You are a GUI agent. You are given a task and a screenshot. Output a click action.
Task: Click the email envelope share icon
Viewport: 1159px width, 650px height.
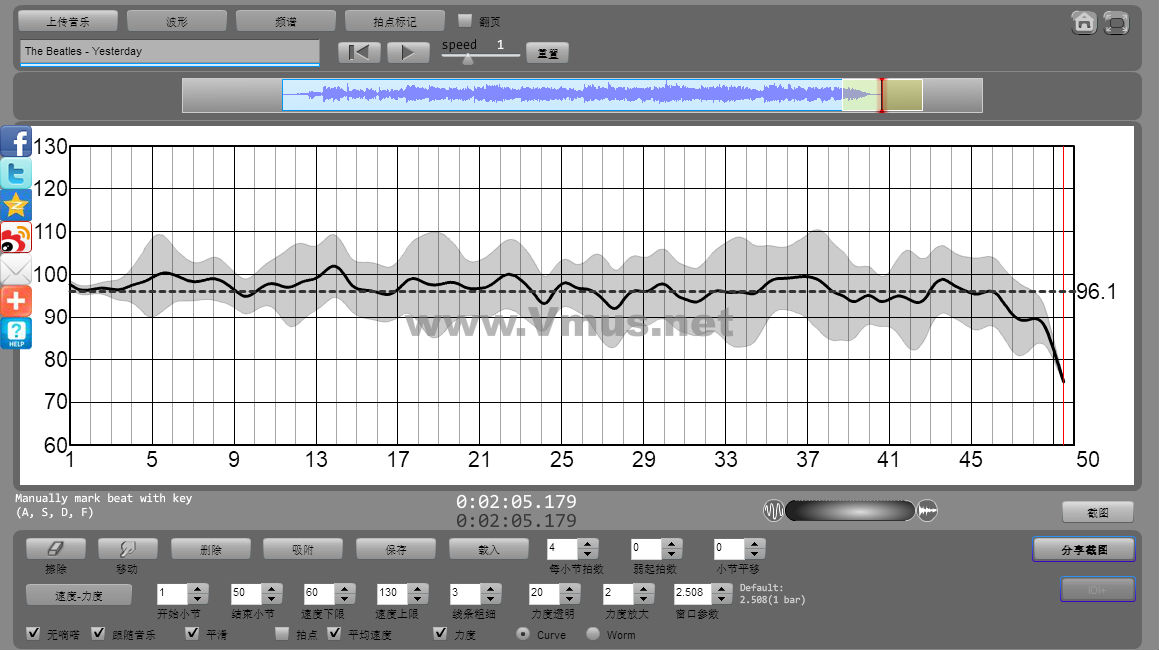point(16,269)
